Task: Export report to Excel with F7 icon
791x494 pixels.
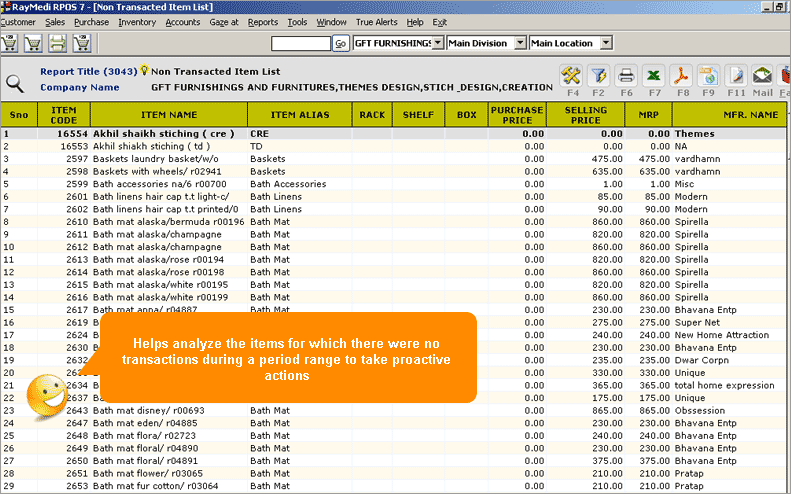Action: coord(654,76)
